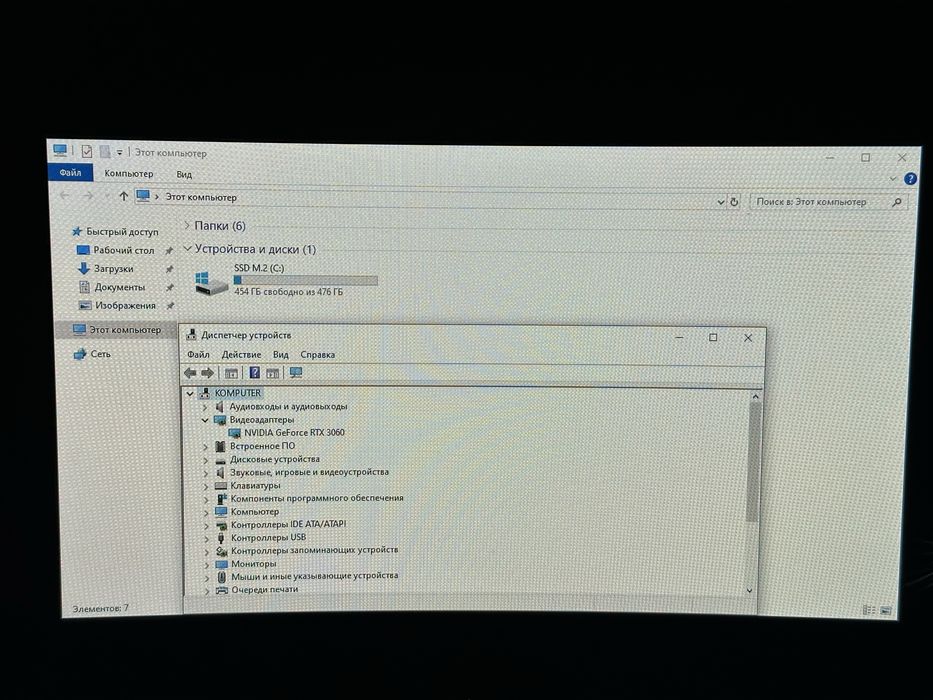Viewport: 933px width, 700px height.
Task: Open Explorer help via the blue question mark
Action: [x=910, y=179]
